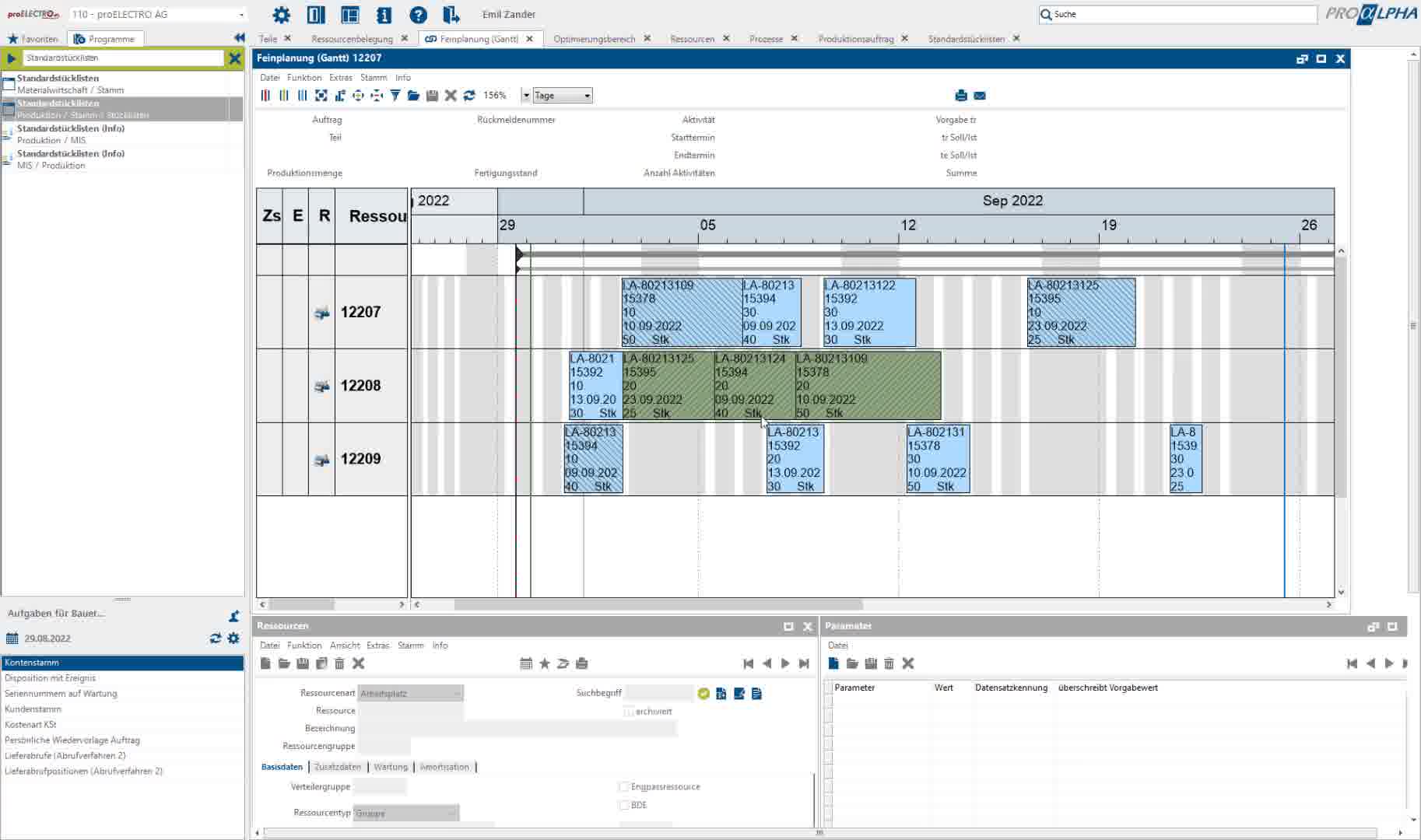Open the zoom percentage dropdown arrow
This screenshot has width=1421, height=840.
tap(526, 96)
